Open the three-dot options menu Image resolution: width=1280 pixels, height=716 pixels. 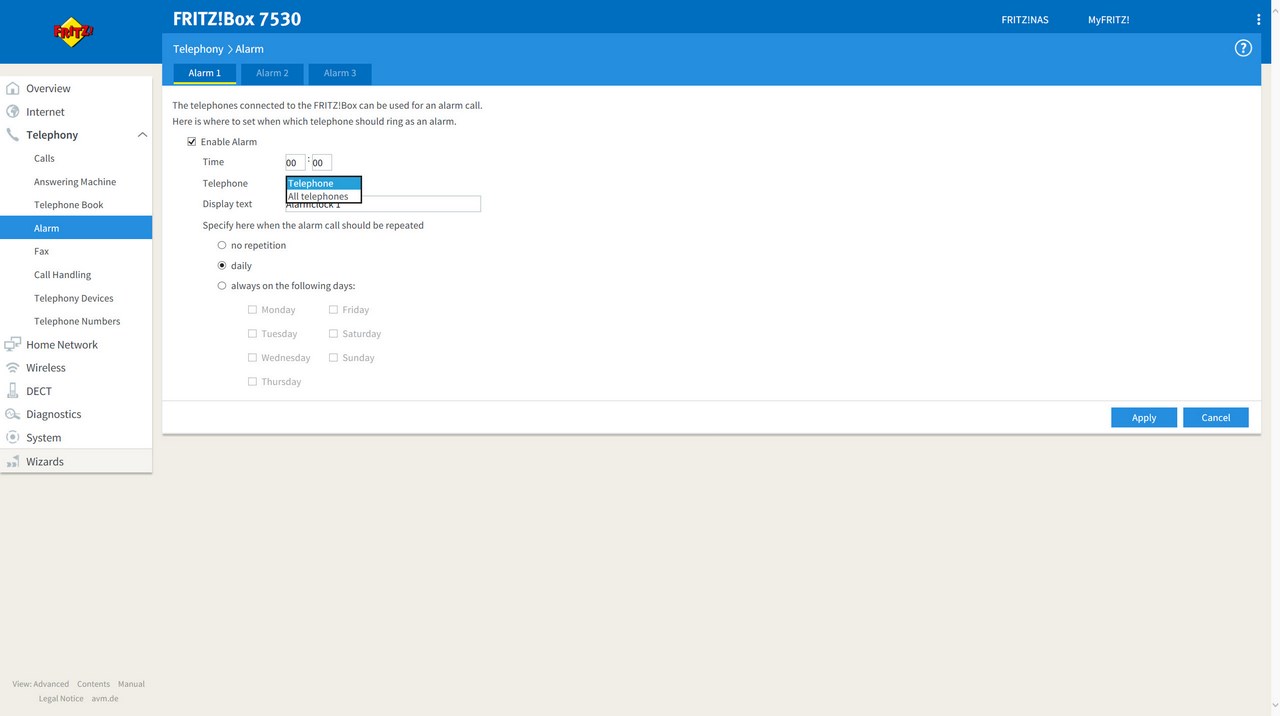pos(1259,19)
